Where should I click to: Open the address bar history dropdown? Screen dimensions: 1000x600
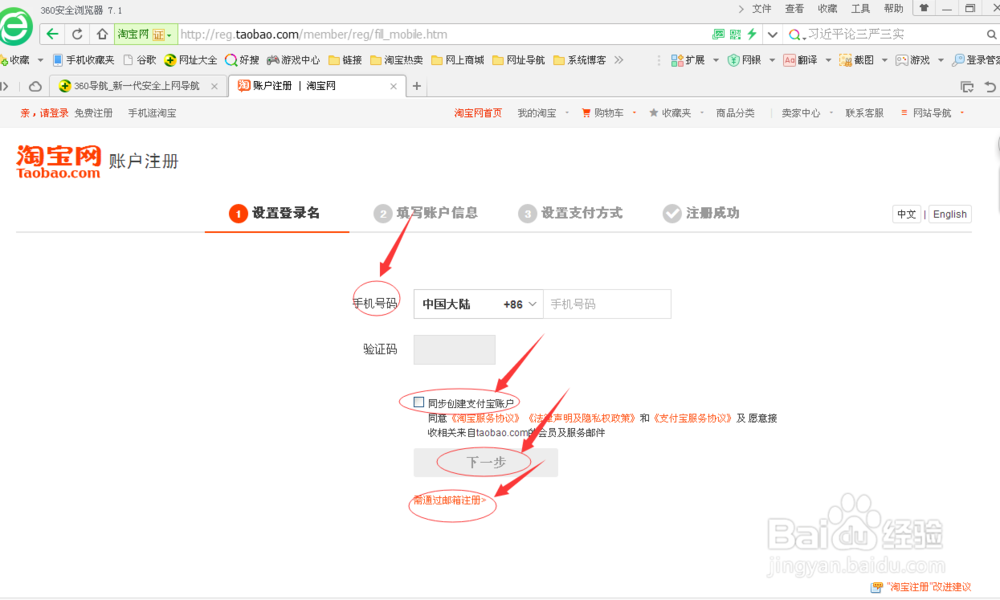tap(772, 34)
